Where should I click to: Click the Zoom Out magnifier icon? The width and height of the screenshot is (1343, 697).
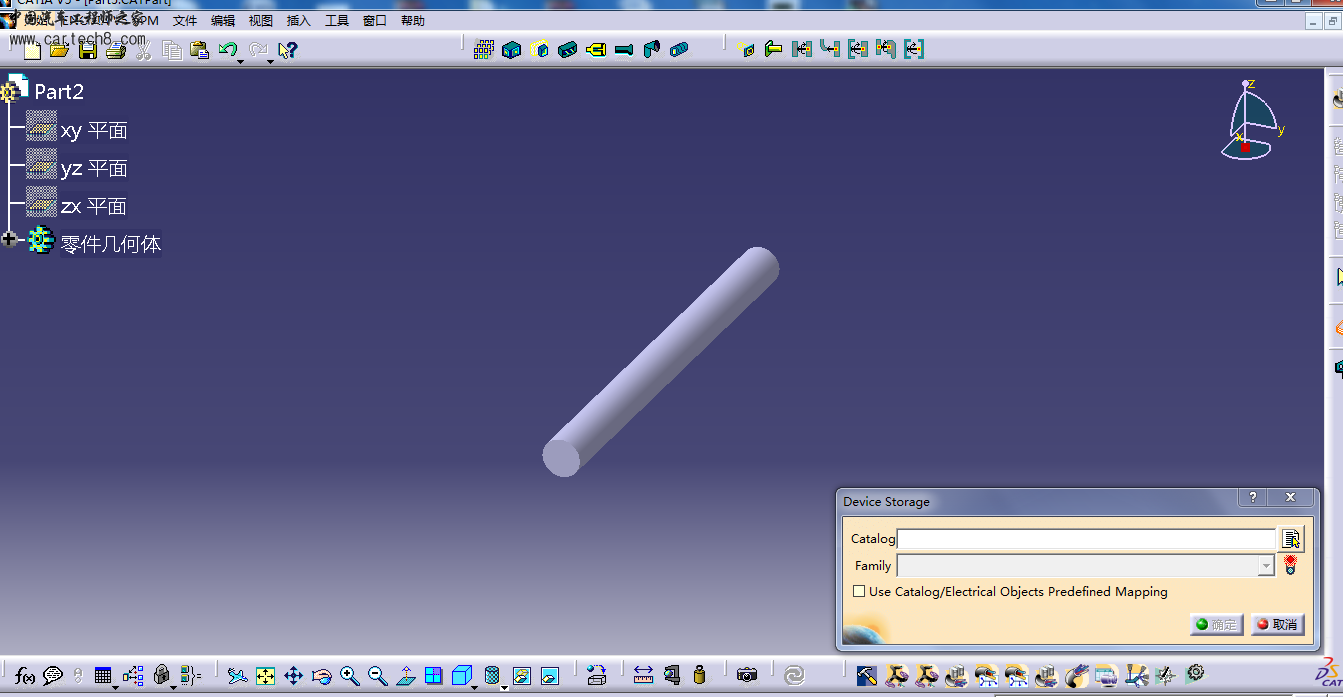click(x=377, y=676)
